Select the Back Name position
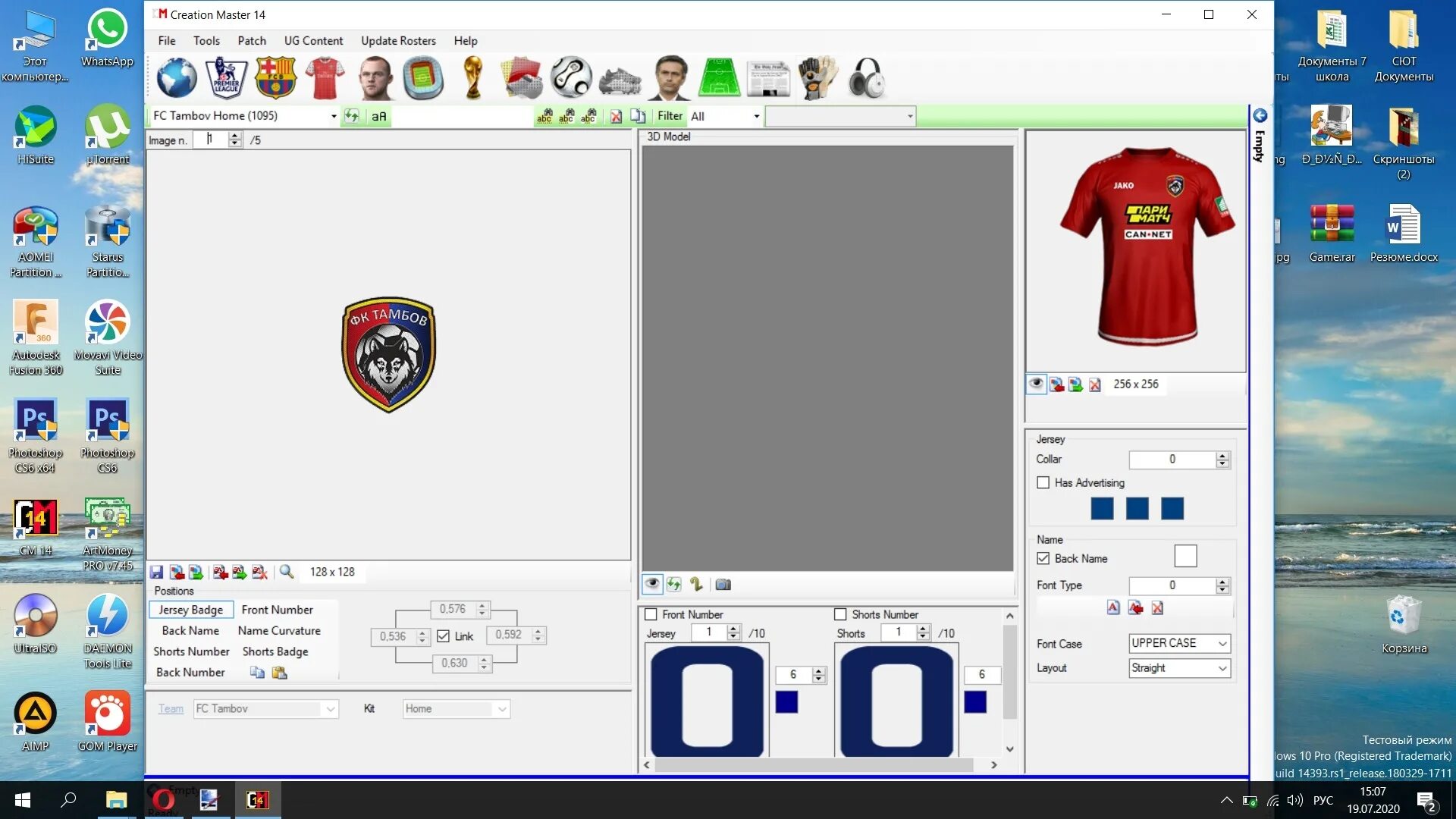 [190, 631]
